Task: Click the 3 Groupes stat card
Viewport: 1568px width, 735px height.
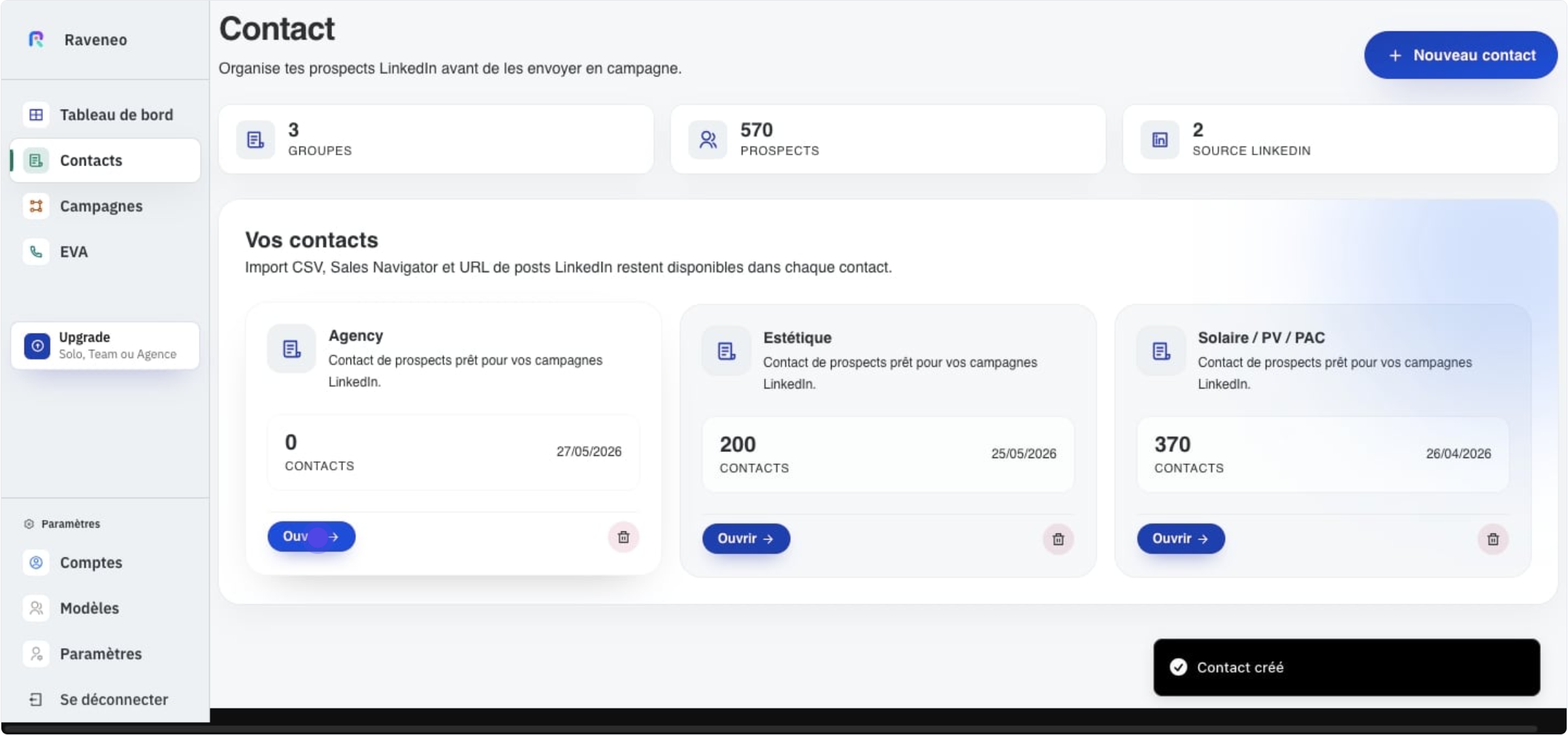Action: [436, 140]
